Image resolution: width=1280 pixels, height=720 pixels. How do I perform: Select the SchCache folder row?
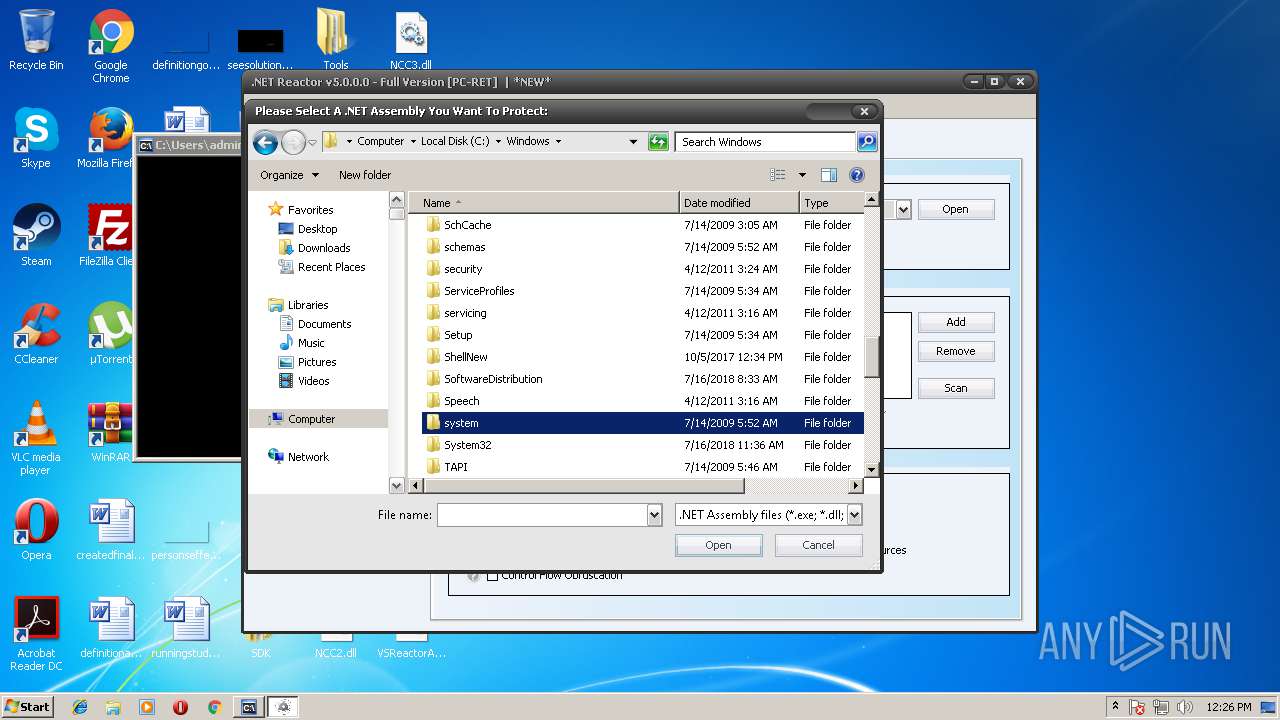point(643,225)
